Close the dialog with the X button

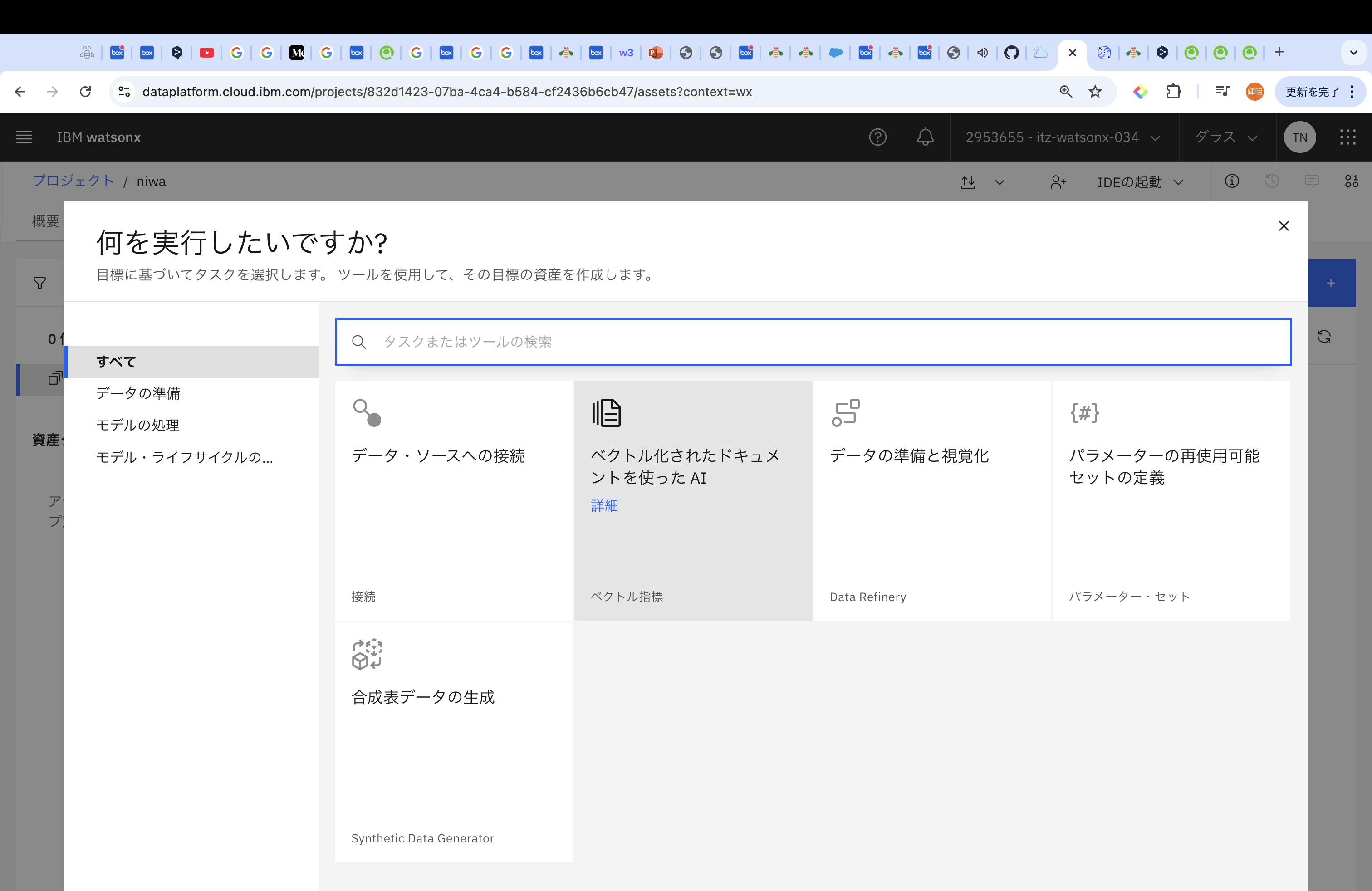[x=1283, y=226]
